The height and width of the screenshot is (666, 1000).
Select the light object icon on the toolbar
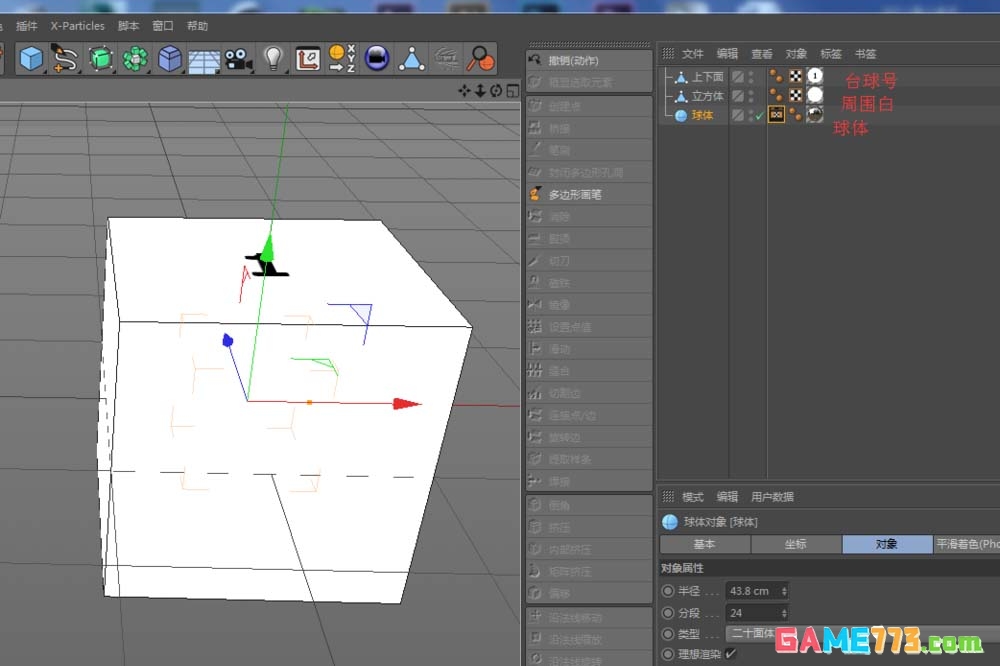click(x=273, y=58)
